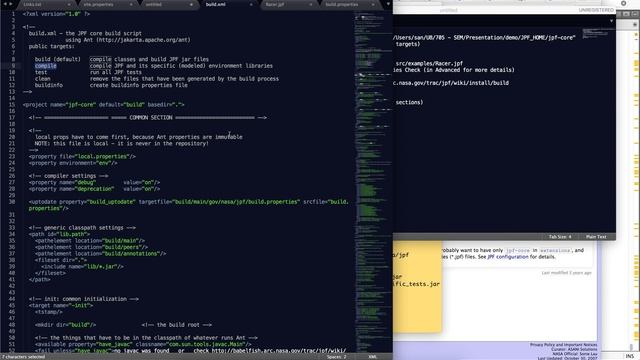Click the yellow sticky note
The width and height of the screenshot is (640, 360).
coord(417,286)
